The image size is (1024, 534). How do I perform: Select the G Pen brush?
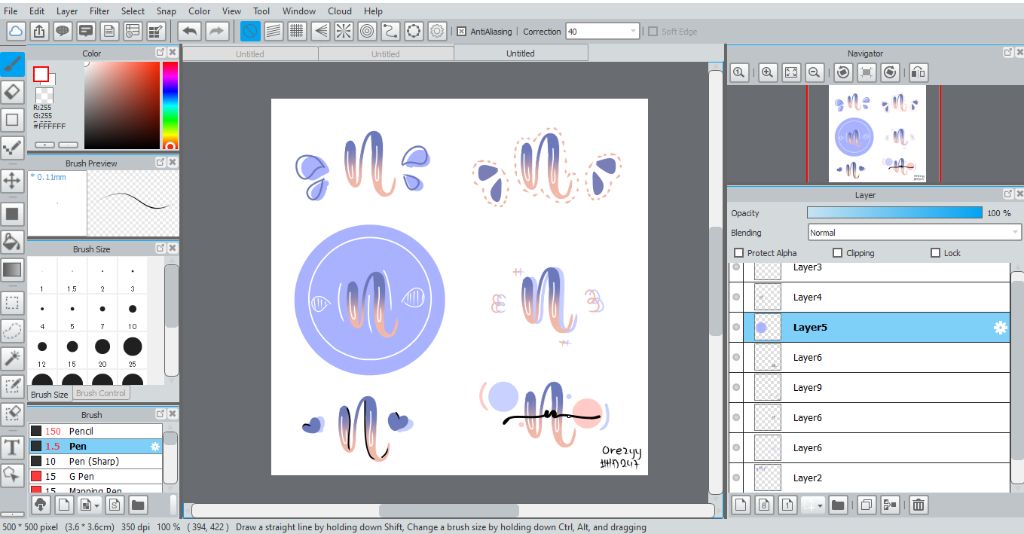(x=95, y=477)
